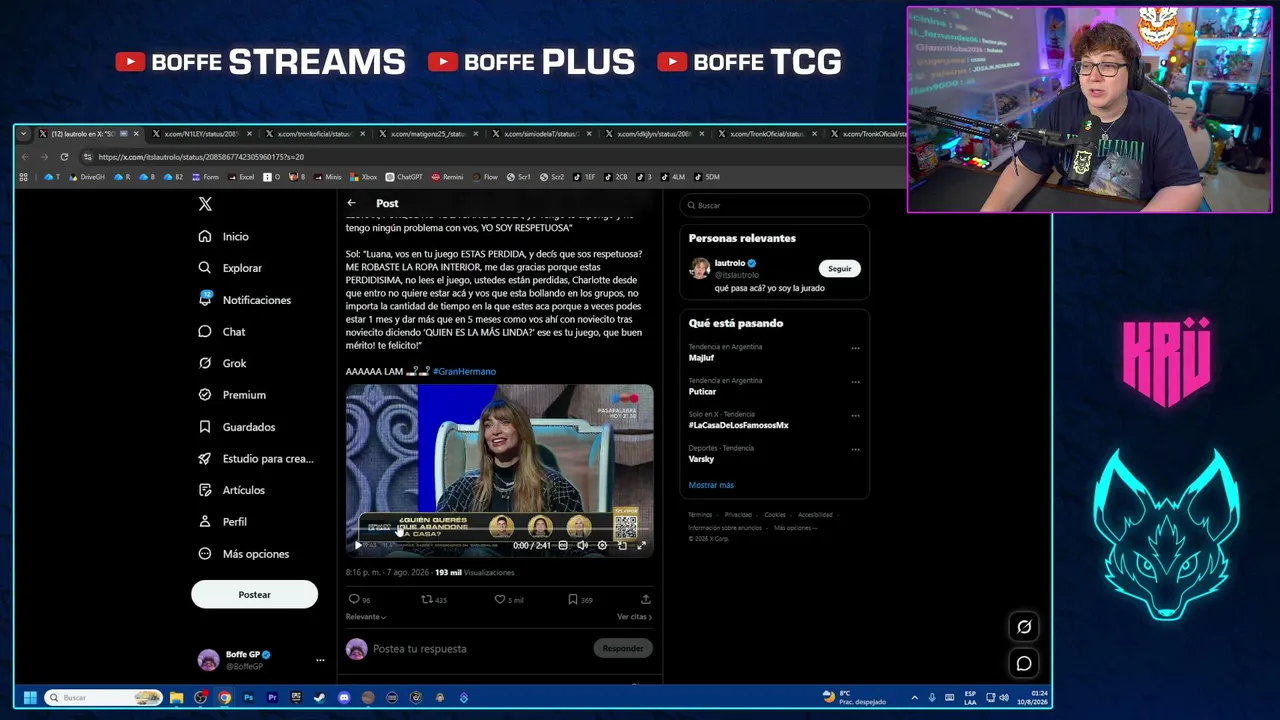
Task: Open options for Puticar trend
Action: [855, 382]
